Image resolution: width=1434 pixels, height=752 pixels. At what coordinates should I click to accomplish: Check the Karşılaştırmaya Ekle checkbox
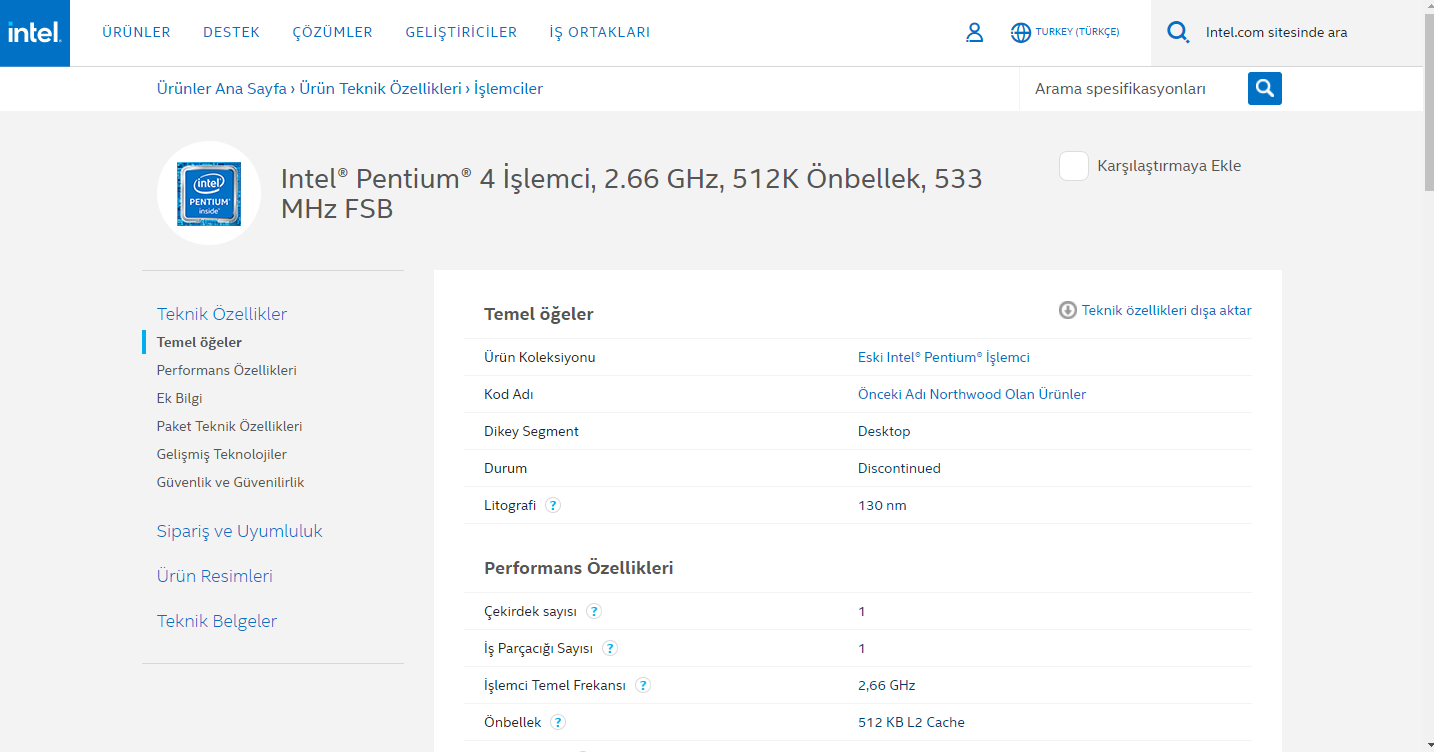click(x=1074, y=166)
